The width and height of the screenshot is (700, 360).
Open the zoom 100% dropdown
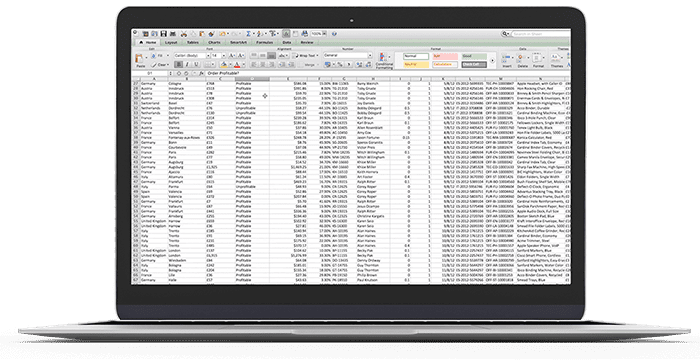tap(325, 34)
